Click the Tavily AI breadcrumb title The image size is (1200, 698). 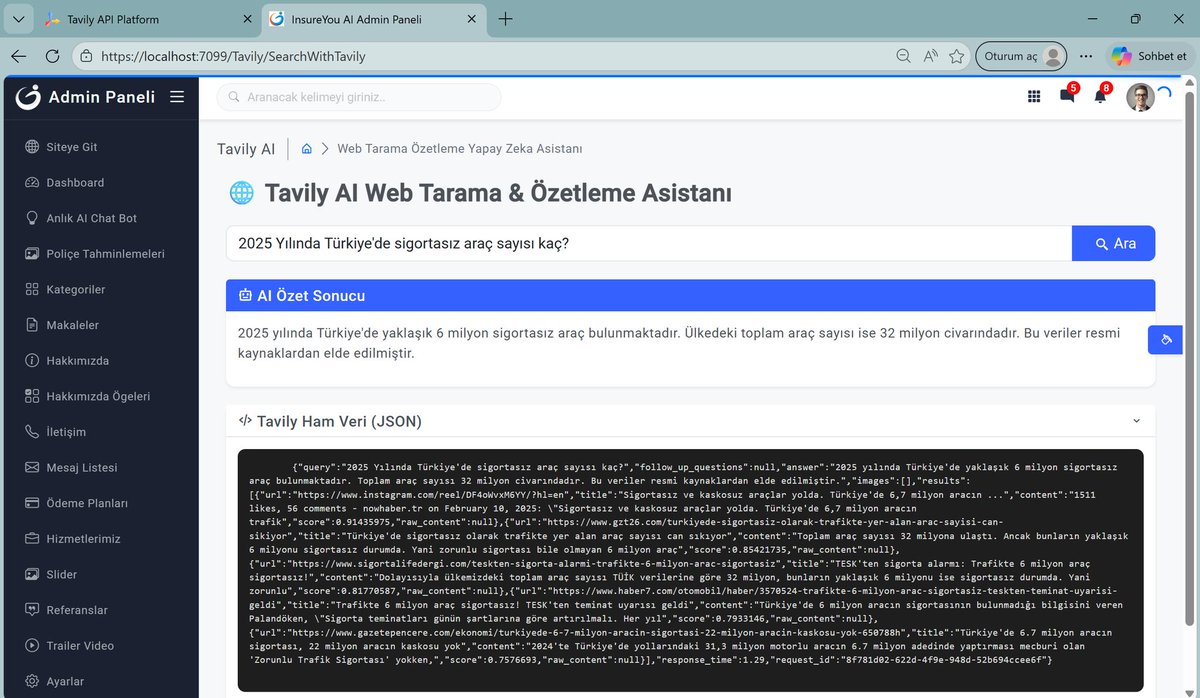246,149
